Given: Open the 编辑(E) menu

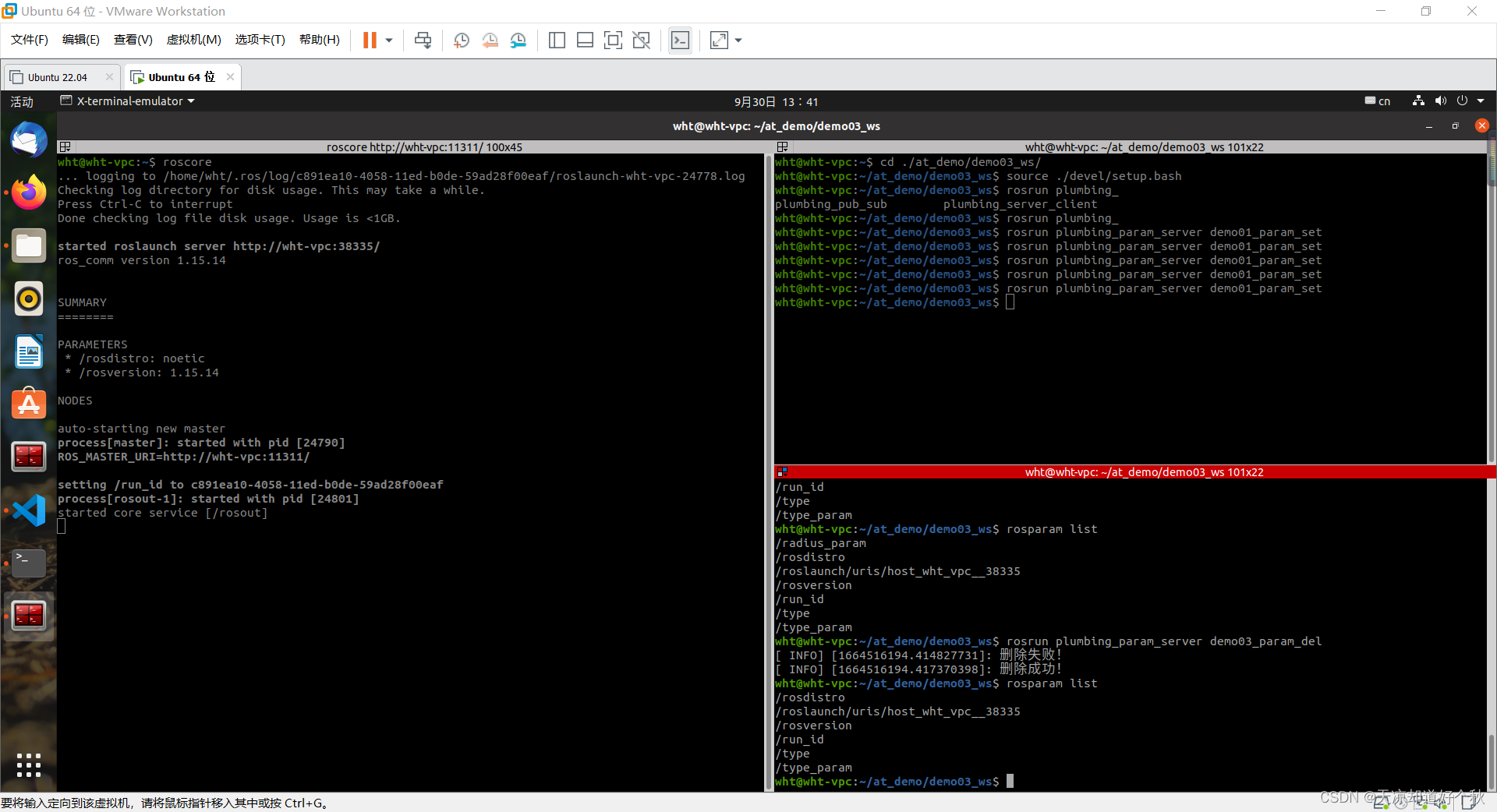Looking at the screenshot, I should point(81,40).
